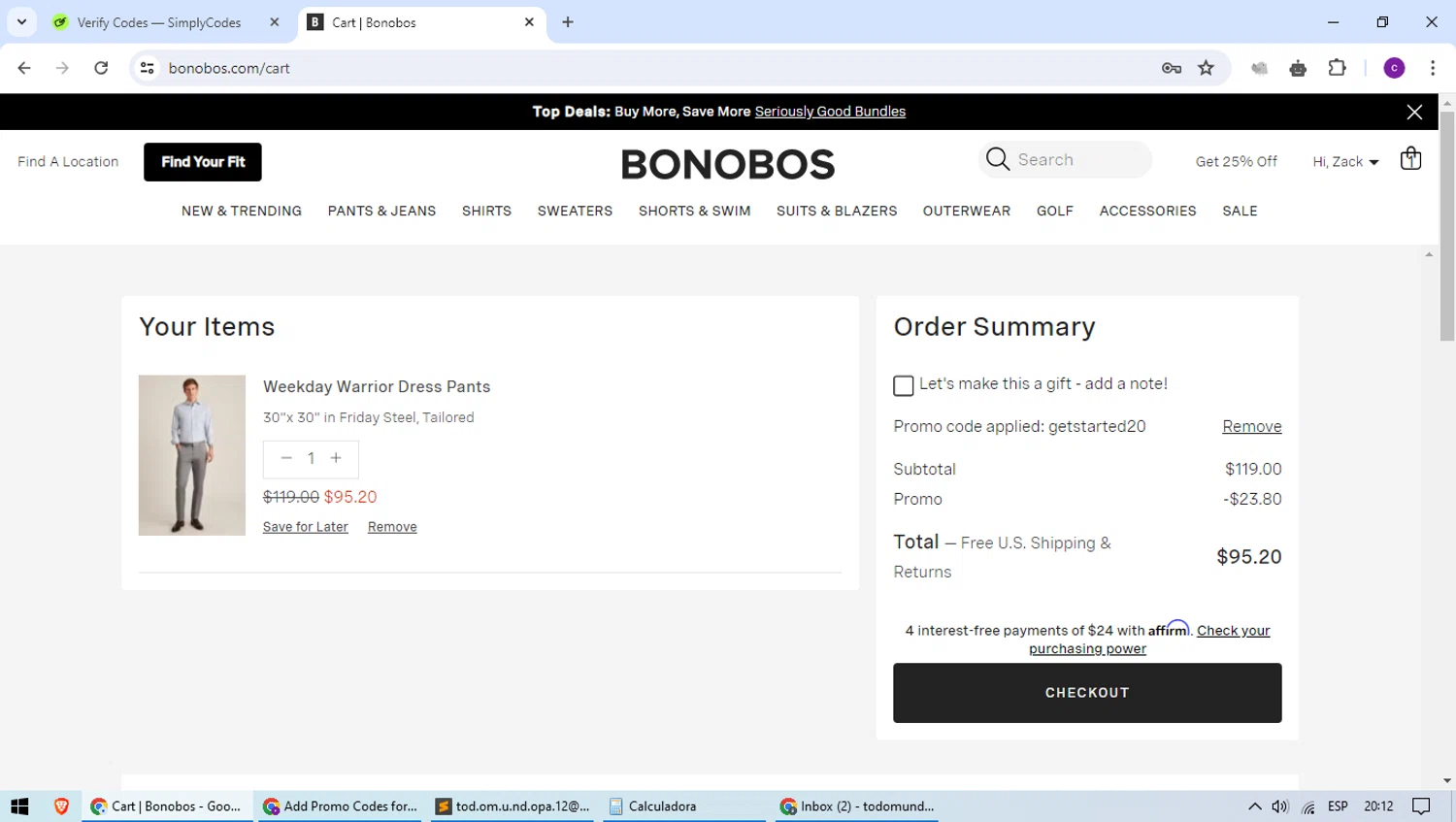
Task: Save the dress pants for later
Action: coord(305,527)
